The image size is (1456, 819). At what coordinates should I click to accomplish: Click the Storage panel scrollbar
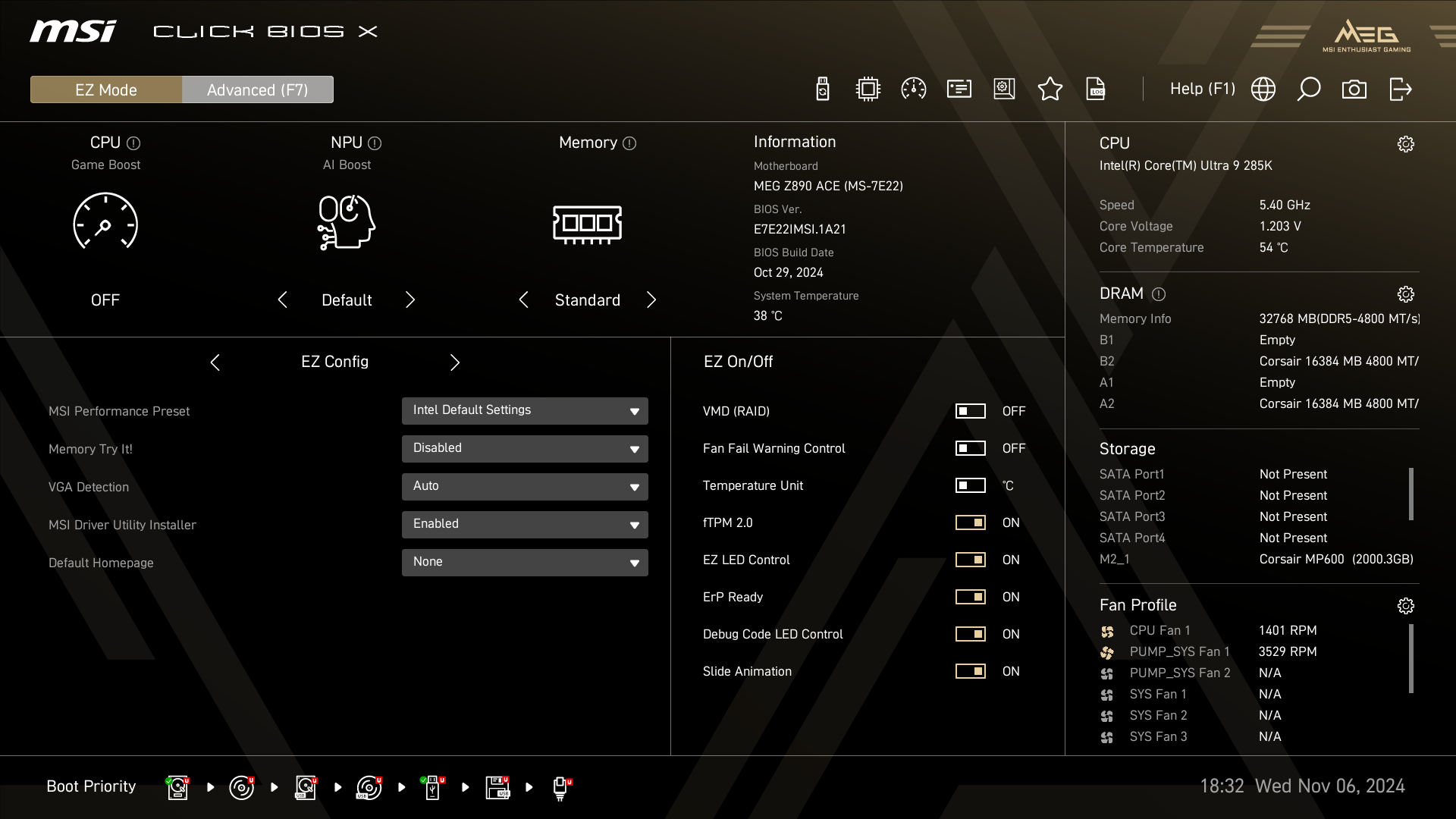[1411, 494]
